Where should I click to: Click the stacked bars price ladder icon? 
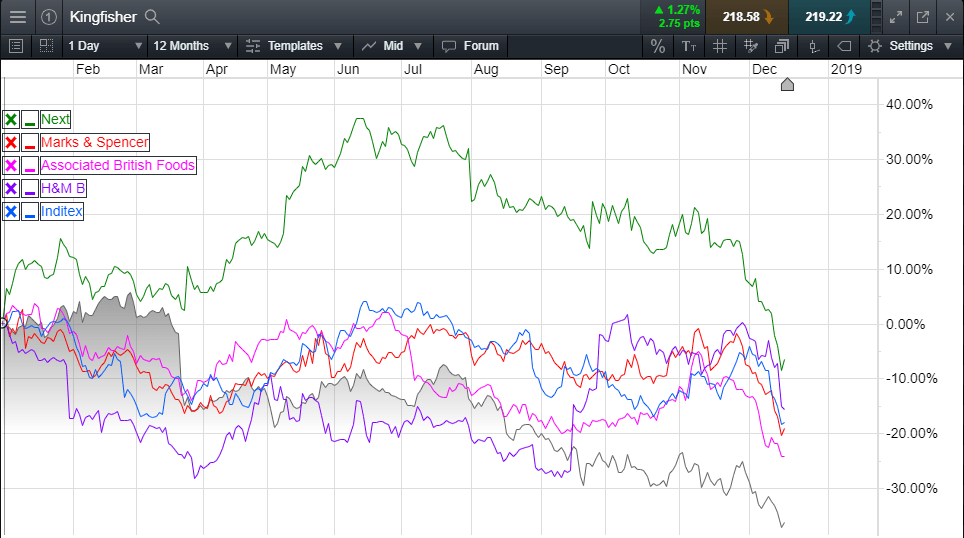(x=877, y=17)
